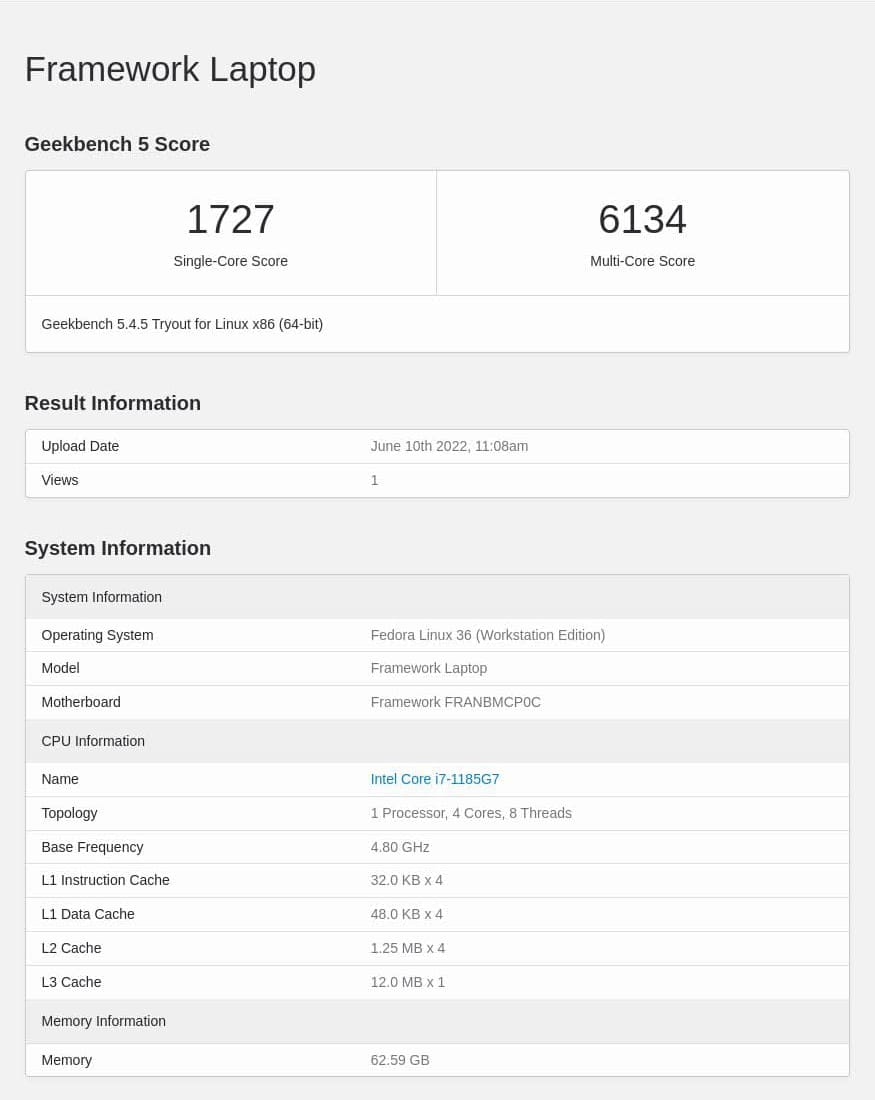Select the Geekbench 5.4.5 Tryout version text

click(182, 324)
